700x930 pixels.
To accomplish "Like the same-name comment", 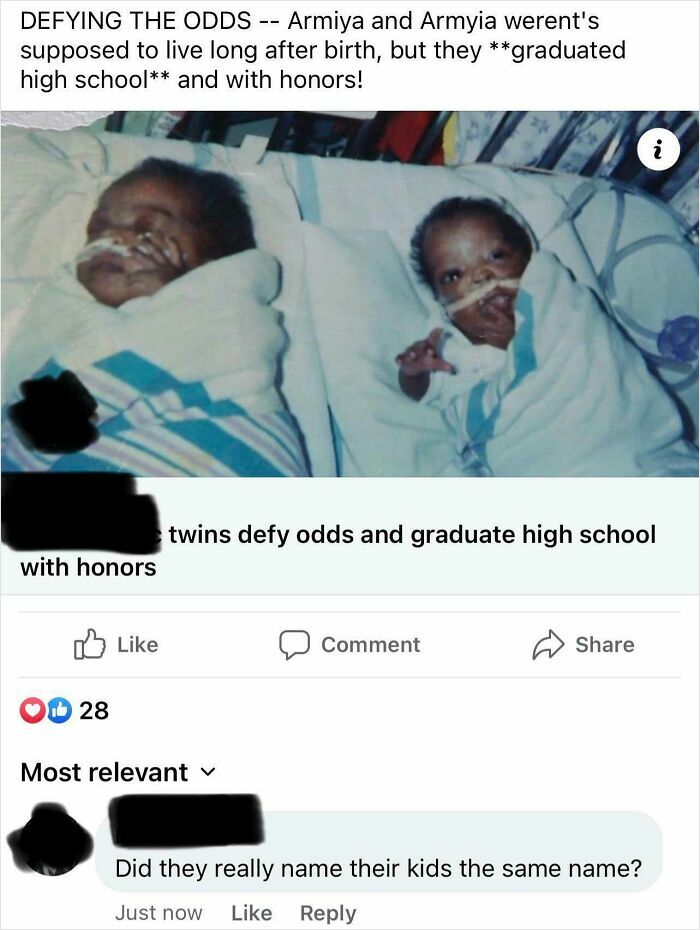I will click(252, 913).
